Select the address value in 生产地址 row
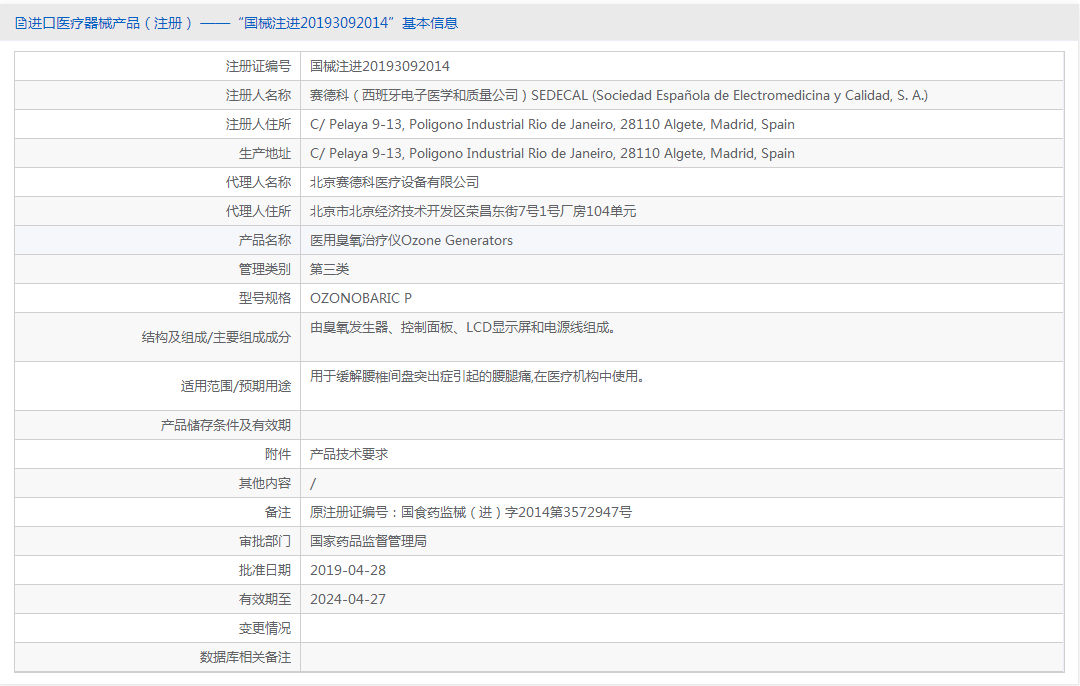 point(552,153)
